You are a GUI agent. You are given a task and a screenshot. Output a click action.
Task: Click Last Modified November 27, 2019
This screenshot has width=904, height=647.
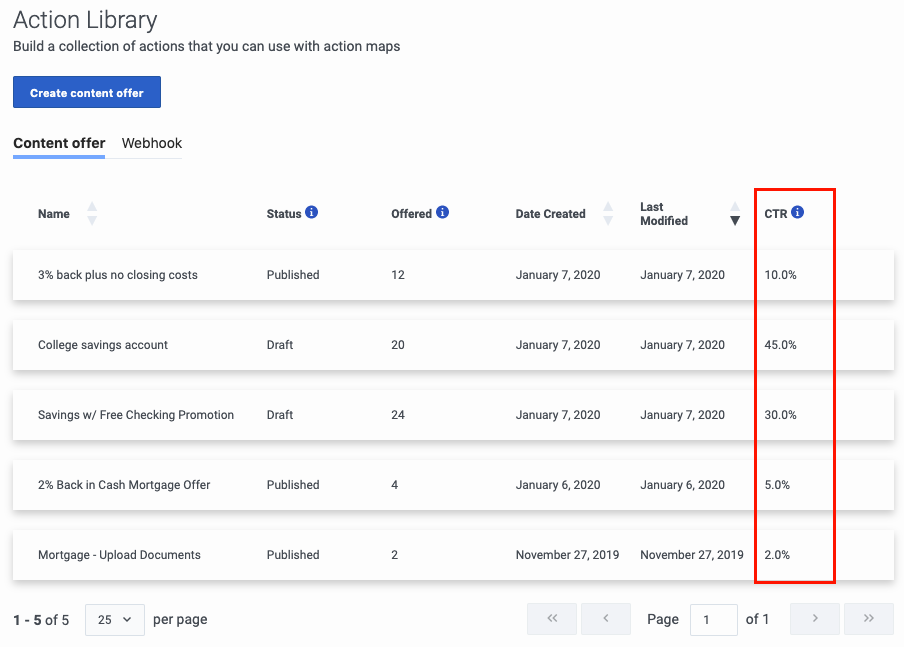[692, 555]
